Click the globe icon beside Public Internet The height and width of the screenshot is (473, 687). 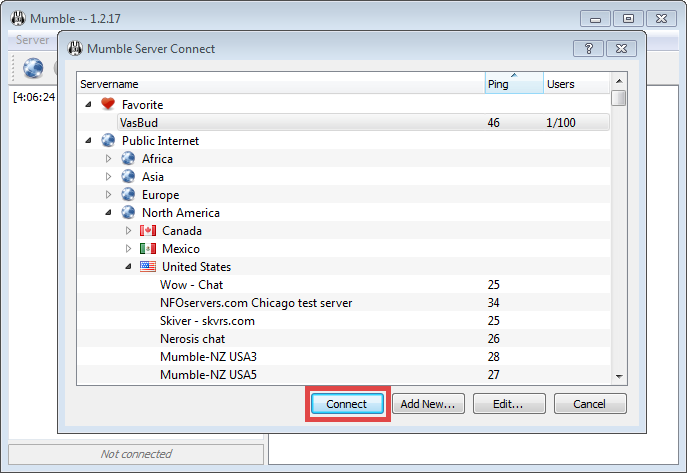[108, 141]
